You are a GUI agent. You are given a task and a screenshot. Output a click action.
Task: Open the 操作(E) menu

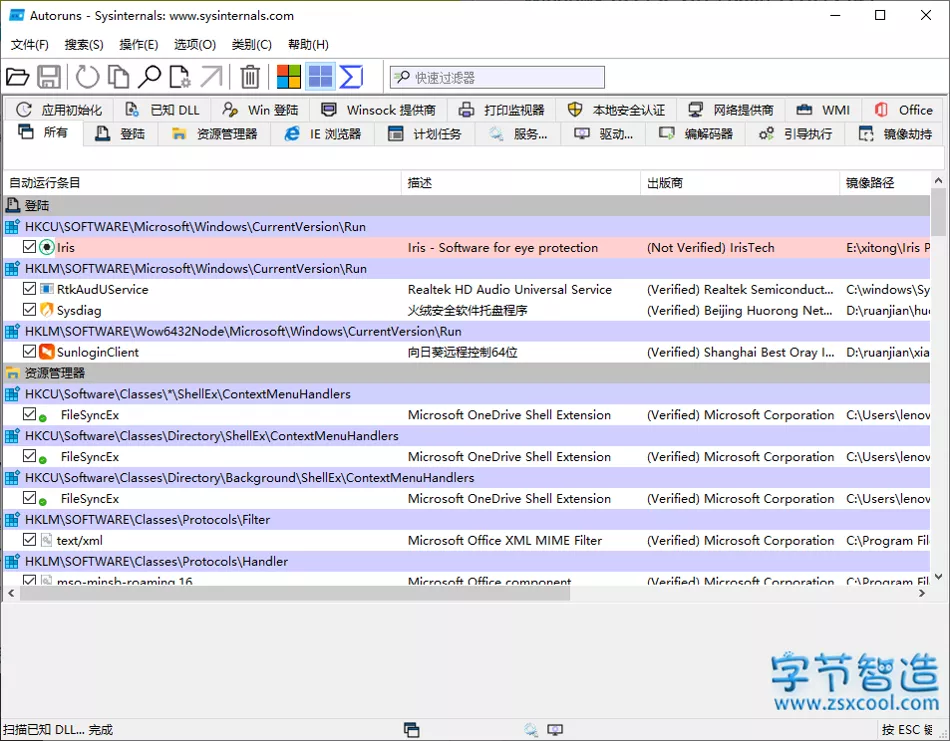click(x=138, y=44)
